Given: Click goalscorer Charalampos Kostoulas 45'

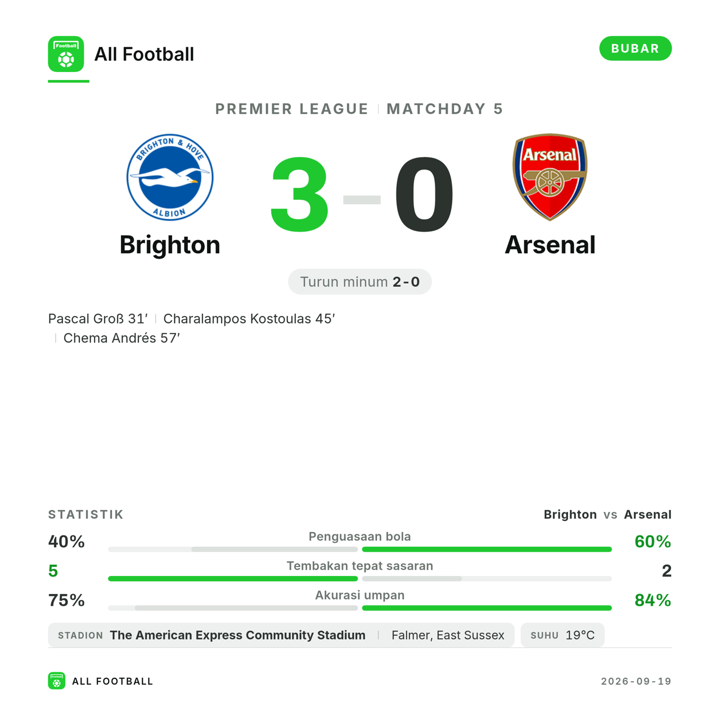Looking at the screenshot, I should click(x=249, y=319).
